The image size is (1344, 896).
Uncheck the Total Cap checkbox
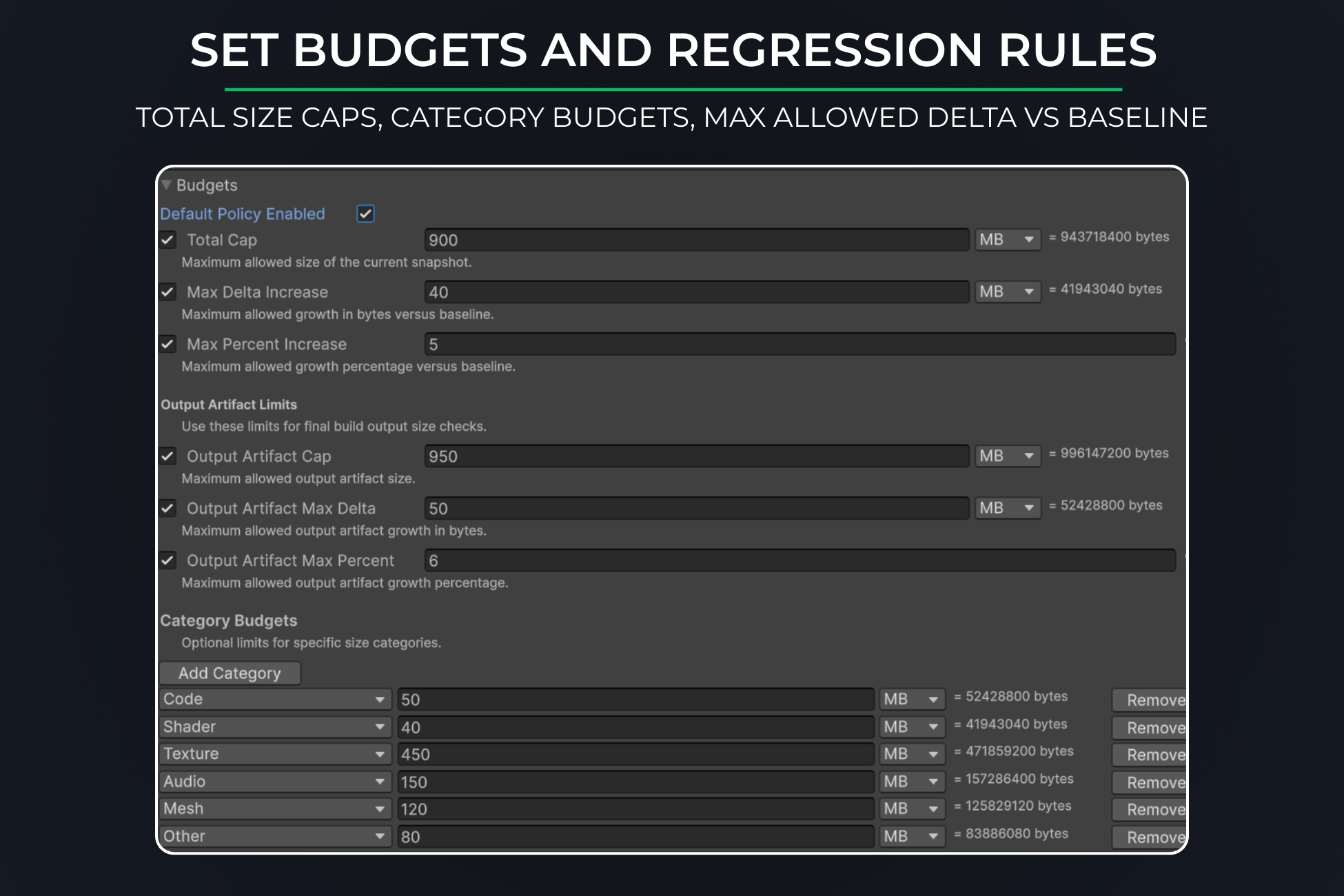point(167,240)
